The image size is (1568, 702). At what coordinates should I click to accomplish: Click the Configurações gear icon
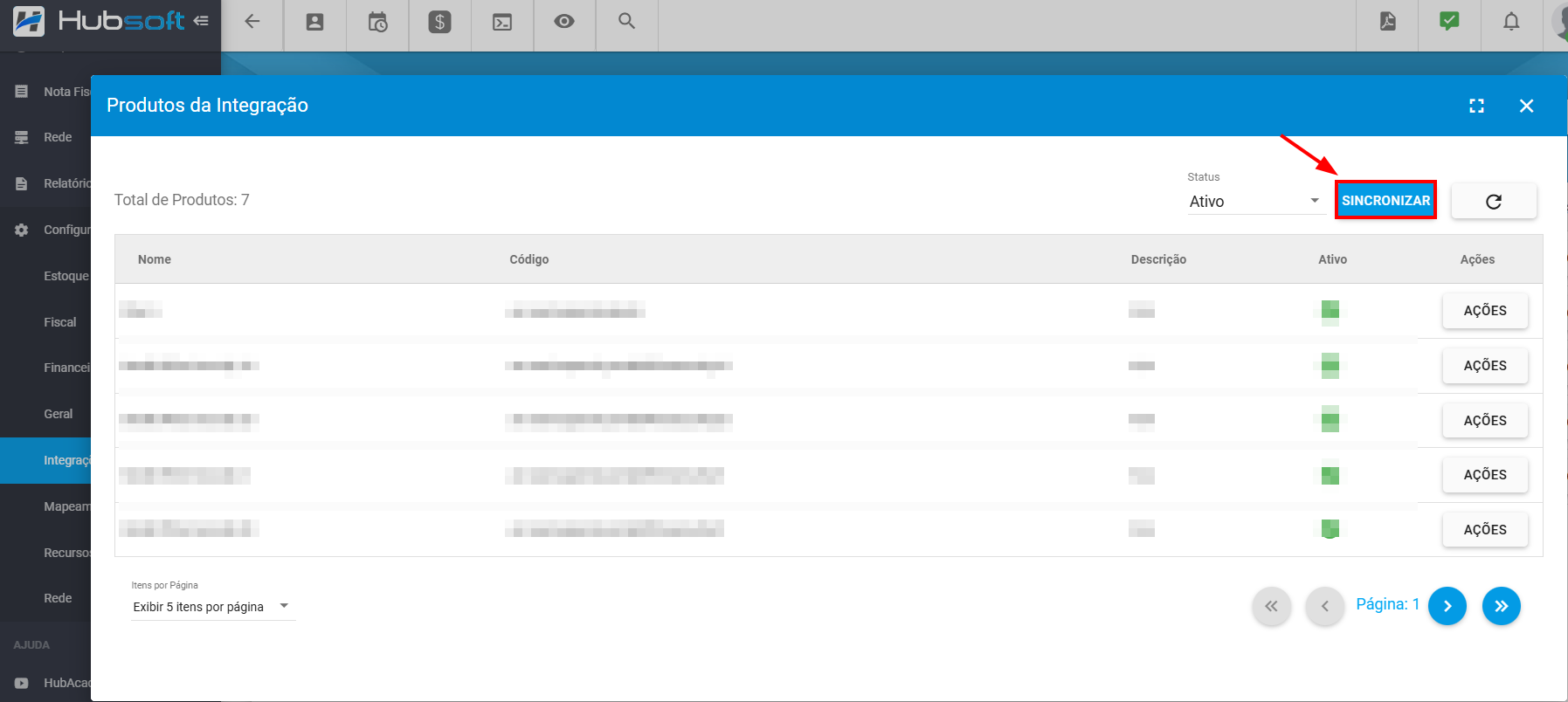point(22,230)
